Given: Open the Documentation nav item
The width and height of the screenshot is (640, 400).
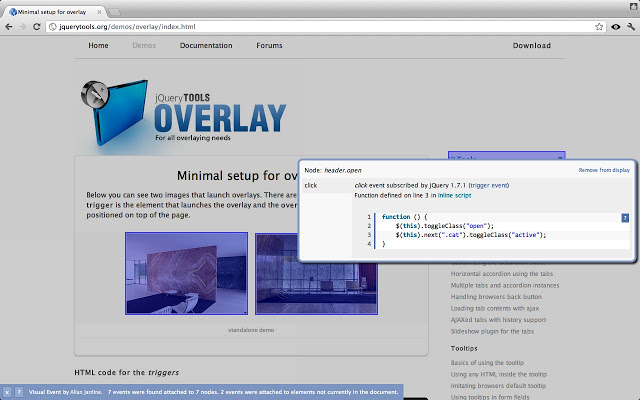Looking at the screenshot, I should point(206,45).
